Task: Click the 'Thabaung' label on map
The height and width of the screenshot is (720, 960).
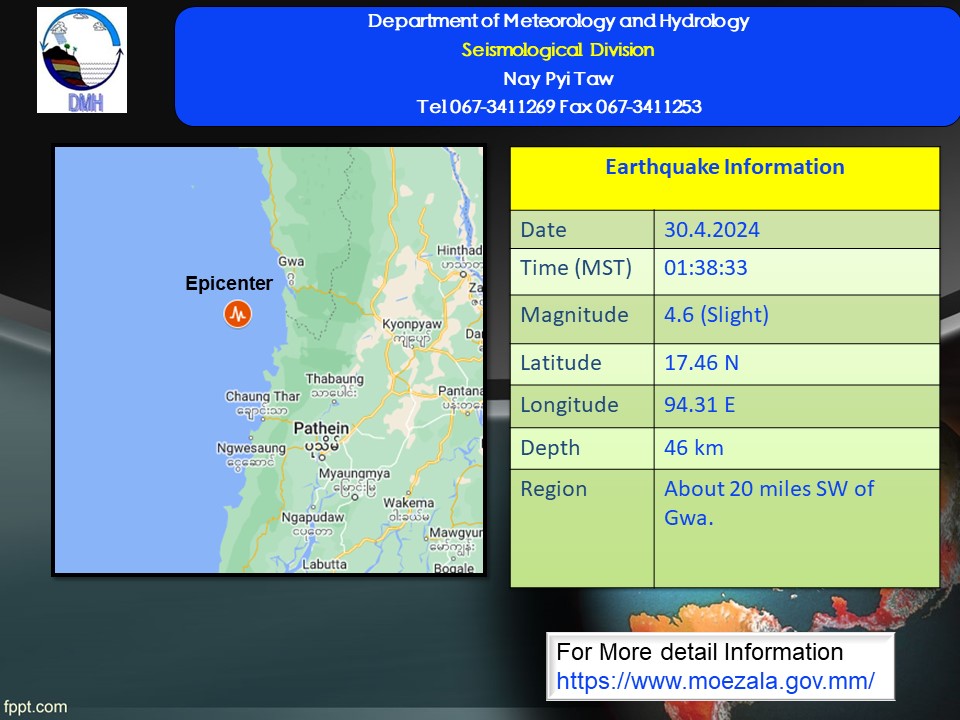Action: [334, 379]
